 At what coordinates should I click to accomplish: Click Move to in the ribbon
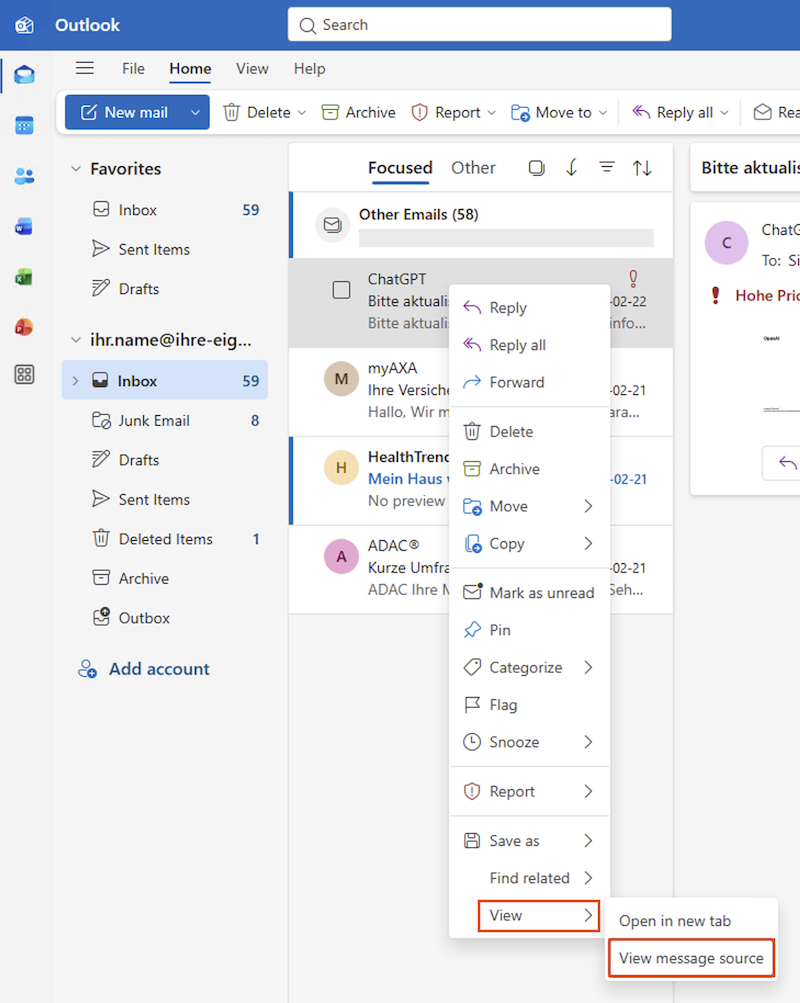pyautogui.click(x=552, y=113)
